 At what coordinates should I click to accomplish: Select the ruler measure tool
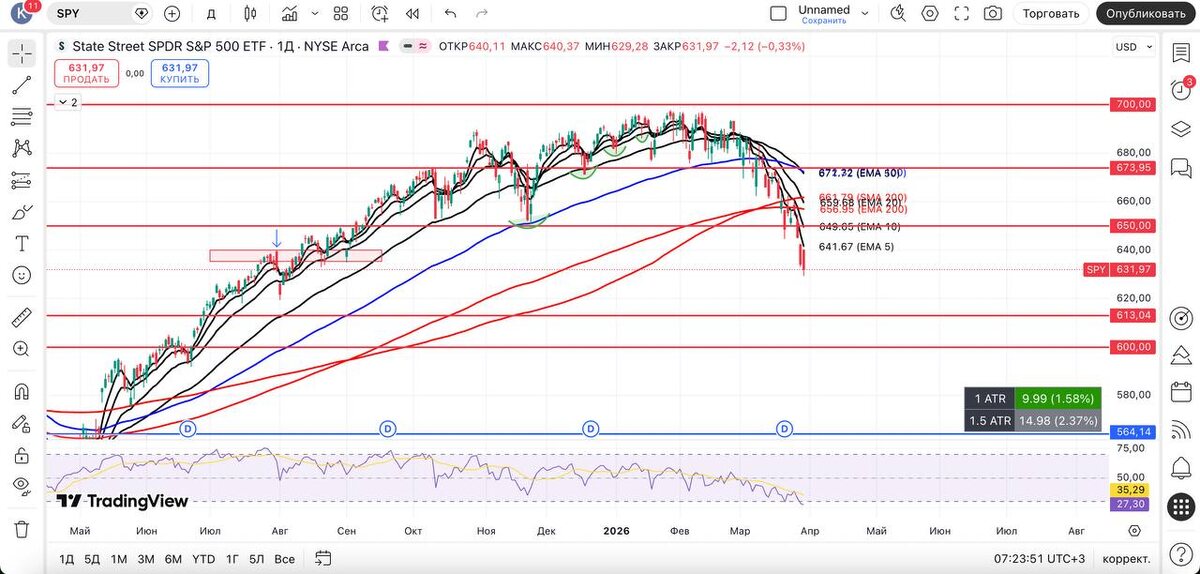tap(21, 318)
